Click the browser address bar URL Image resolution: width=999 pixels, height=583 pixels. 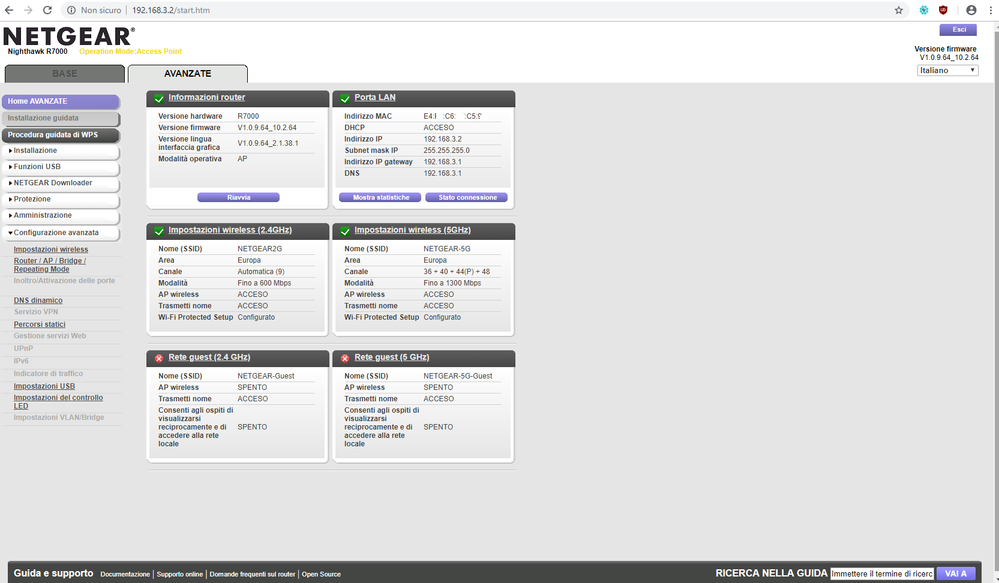(x=171, y=10)
